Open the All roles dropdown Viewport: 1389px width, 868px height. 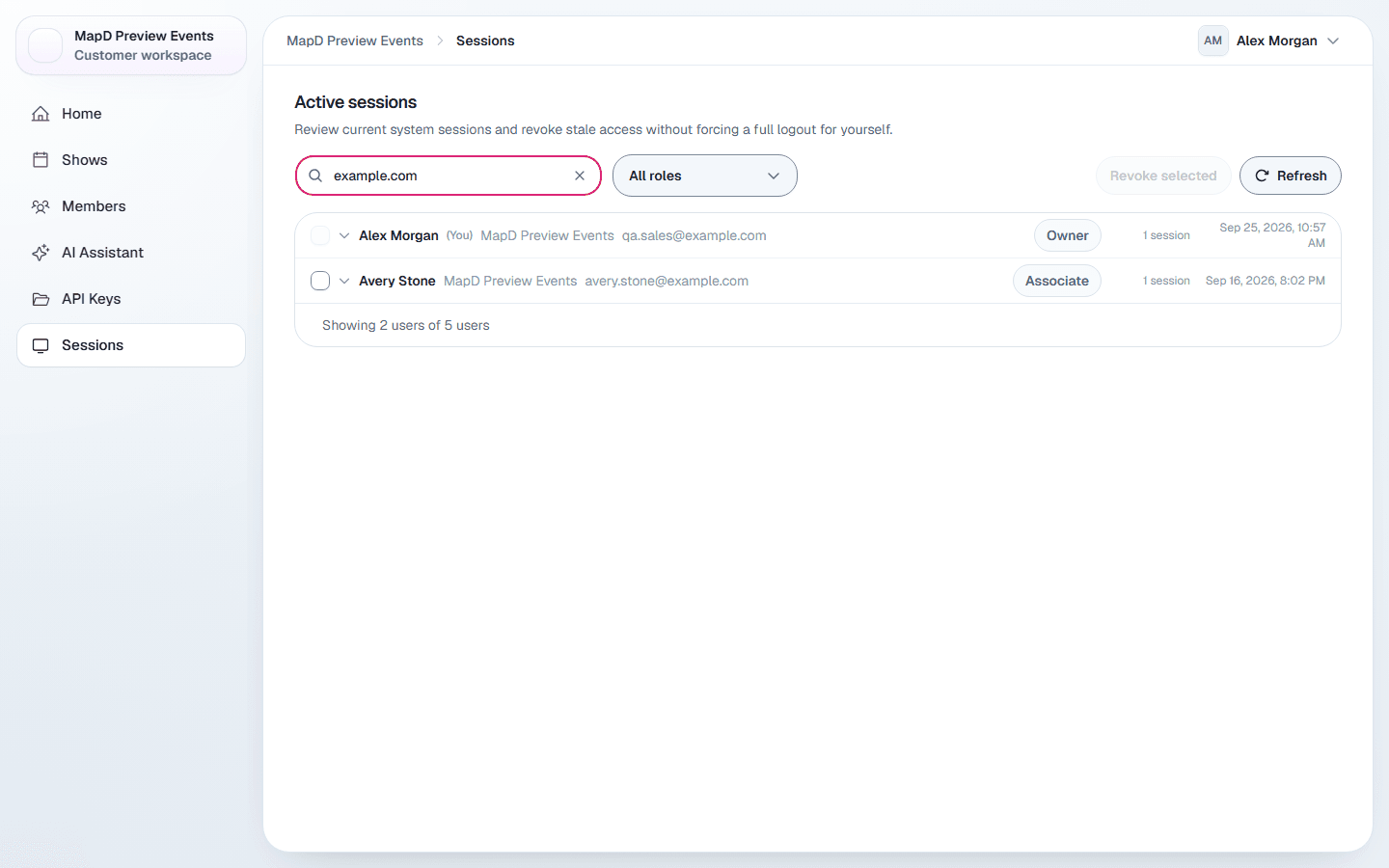[x=705, y=176]
